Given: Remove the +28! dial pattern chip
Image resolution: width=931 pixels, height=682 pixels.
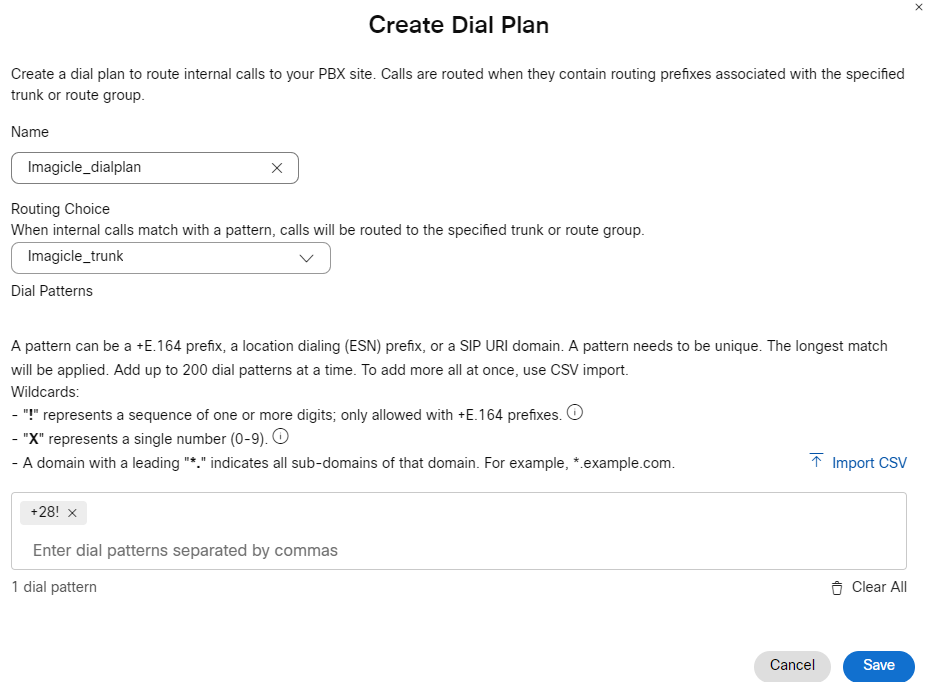Looking at the screenshot, I should click(72, 513).
